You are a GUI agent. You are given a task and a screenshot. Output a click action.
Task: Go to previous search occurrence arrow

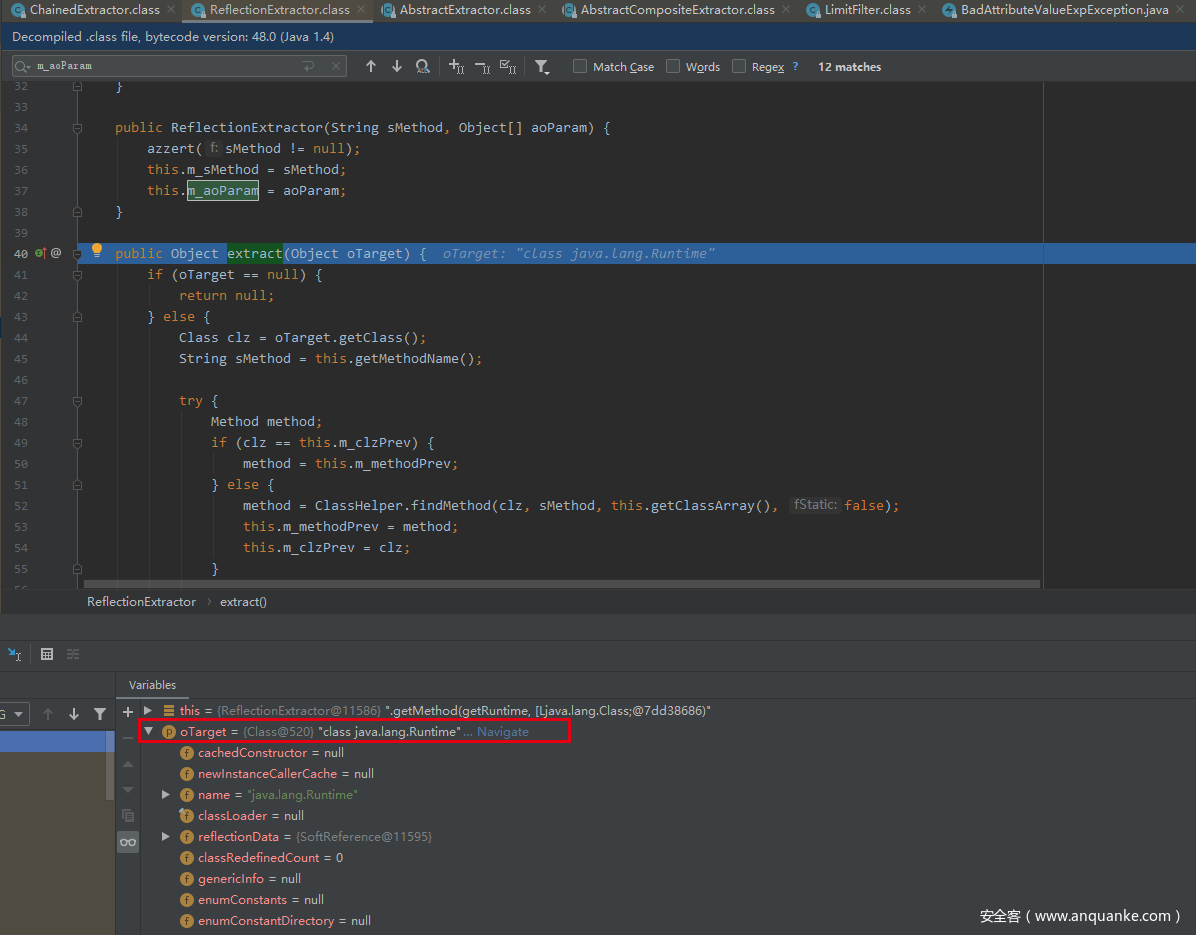371,67
